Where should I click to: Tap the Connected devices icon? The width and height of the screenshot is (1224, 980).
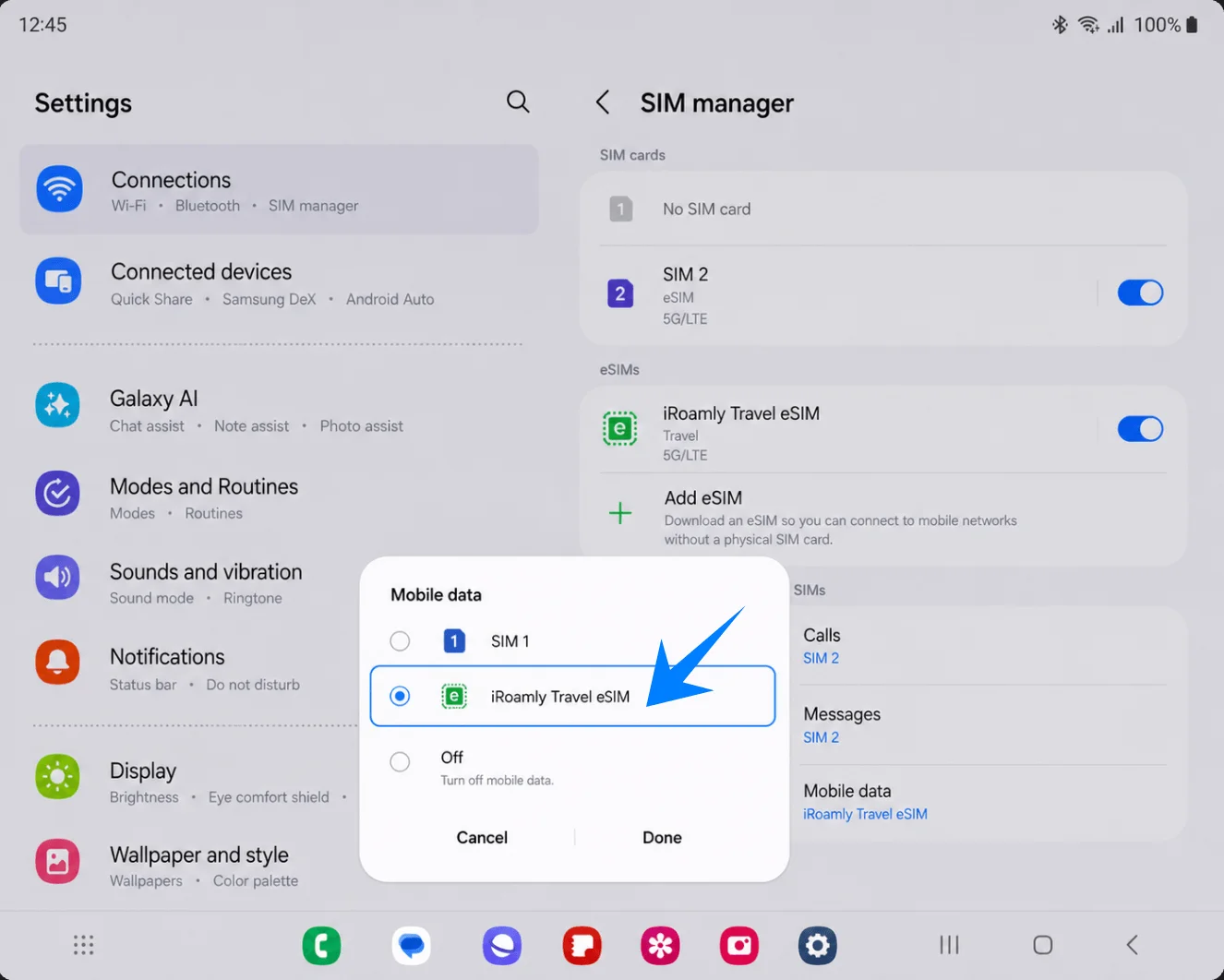point(58,281)
